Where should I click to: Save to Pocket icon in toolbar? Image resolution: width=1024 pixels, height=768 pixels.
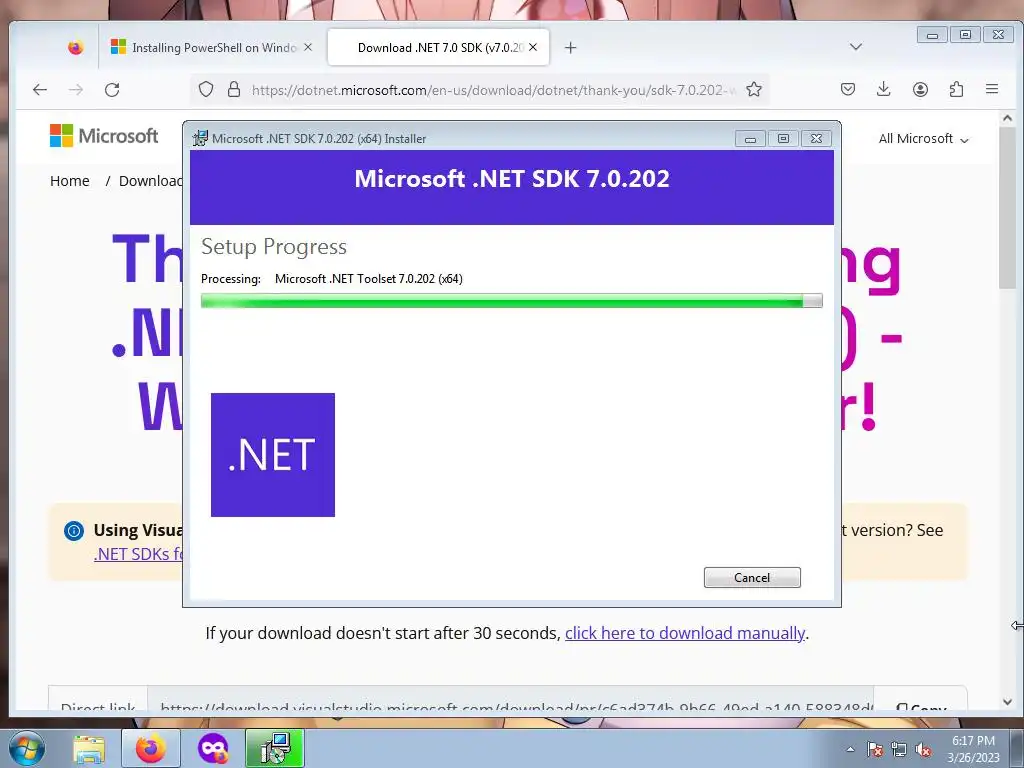848,89
